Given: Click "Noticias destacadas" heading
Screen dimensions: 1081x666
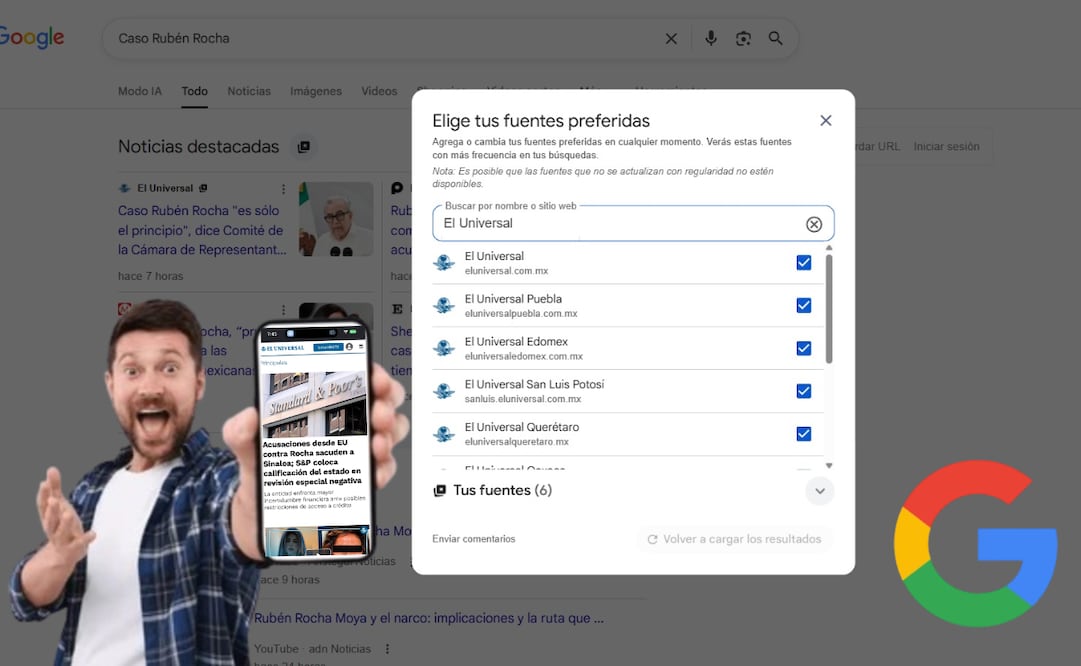Looking at the screenshot, I should tap(199, 146).
